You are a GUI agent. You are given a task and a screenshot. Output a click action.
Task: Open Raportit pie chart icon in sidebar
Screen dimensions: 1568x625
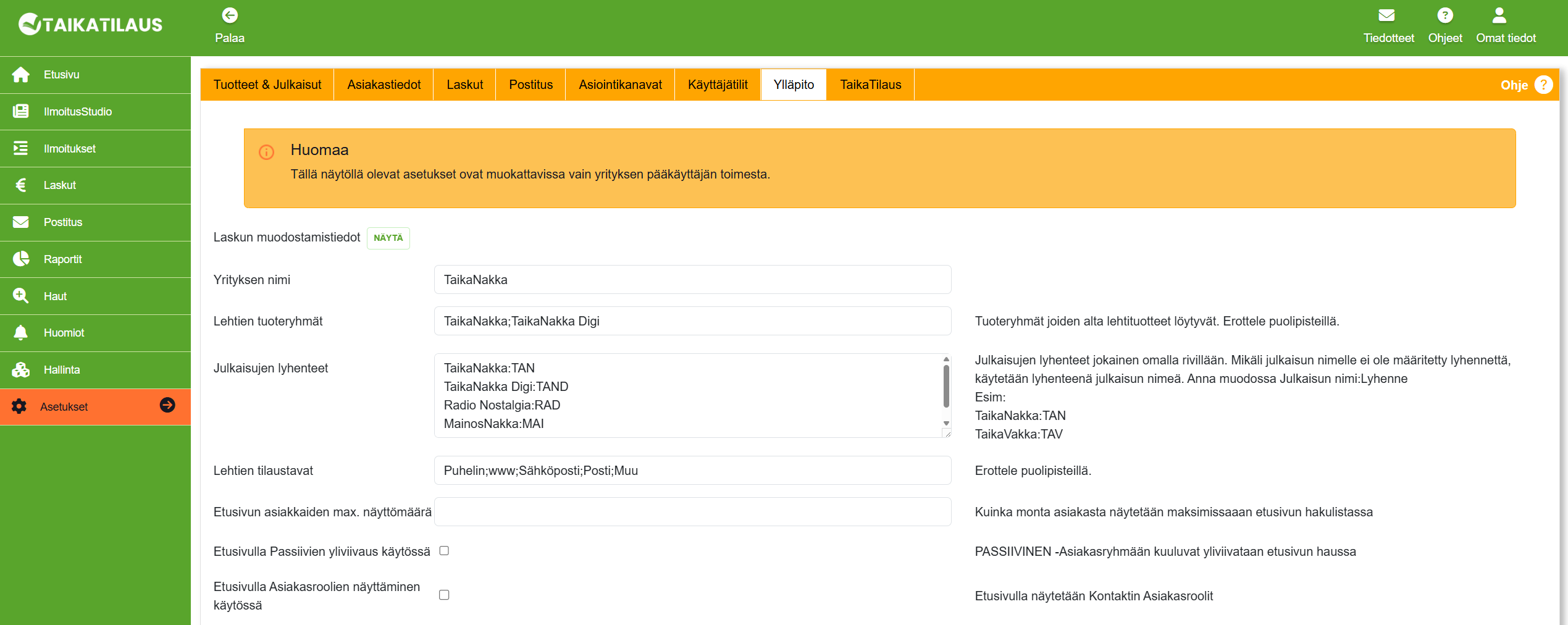21,259
